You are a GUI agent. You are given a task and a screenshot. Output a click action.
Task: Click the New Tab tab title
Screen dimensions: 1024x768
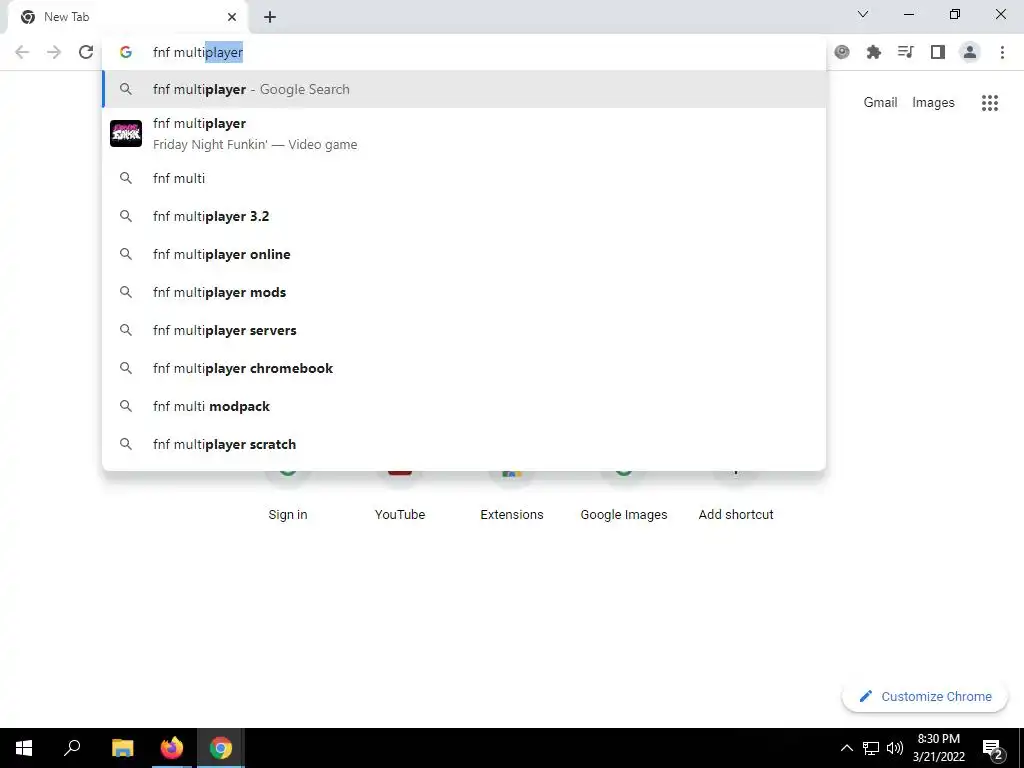pos(67,17)
